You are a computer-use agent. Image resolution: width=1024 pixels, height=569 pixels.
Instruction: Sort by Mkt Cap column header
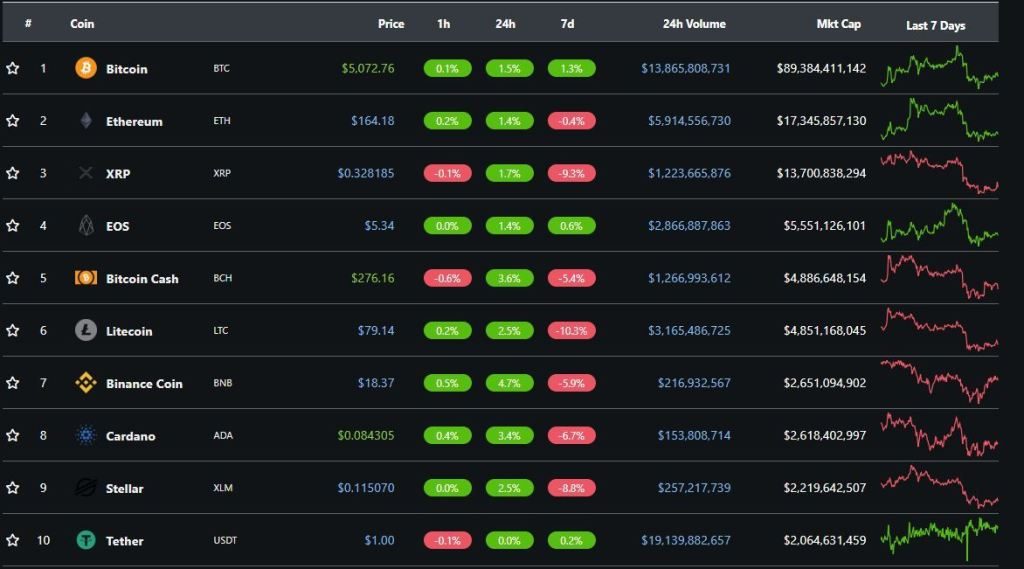(839, 24)
